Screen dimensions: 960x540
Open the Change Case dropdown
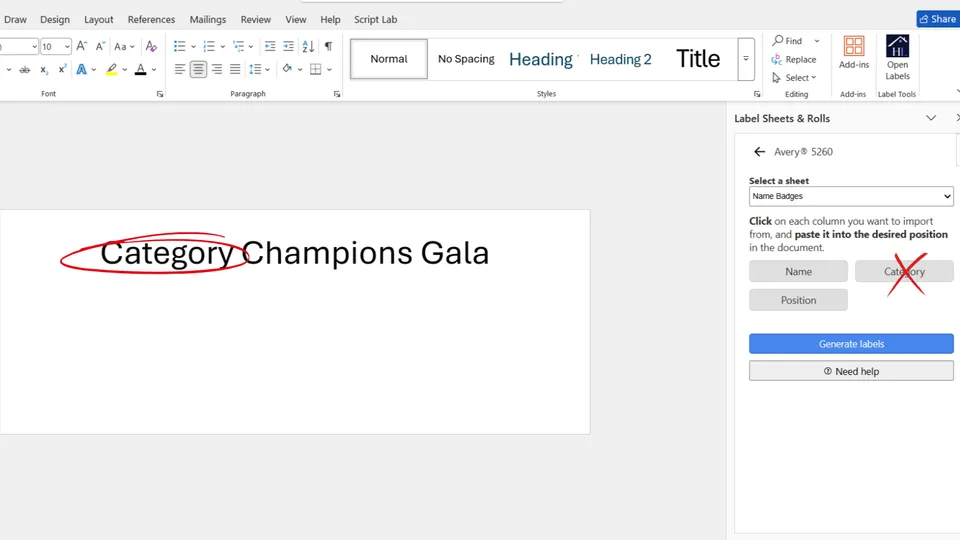[x=124, y=46]
